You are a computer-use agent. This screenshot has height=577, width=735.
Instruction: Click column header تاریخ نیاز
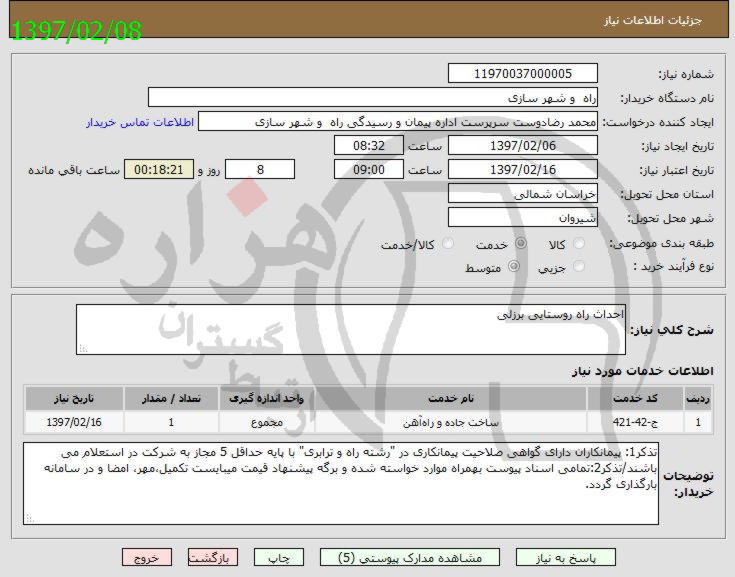tap(74, 398)
